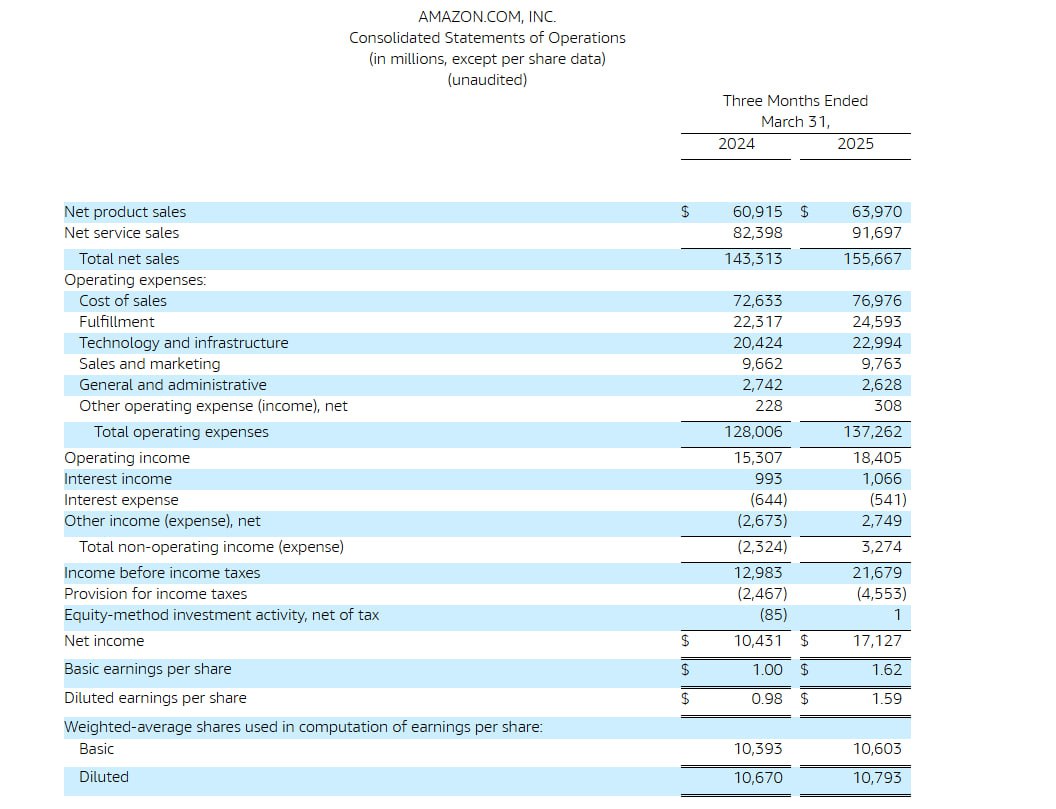Screen dimensions: 1056x809
Task: Click the 'Cost of sales' row label
Action: (123, 300)
